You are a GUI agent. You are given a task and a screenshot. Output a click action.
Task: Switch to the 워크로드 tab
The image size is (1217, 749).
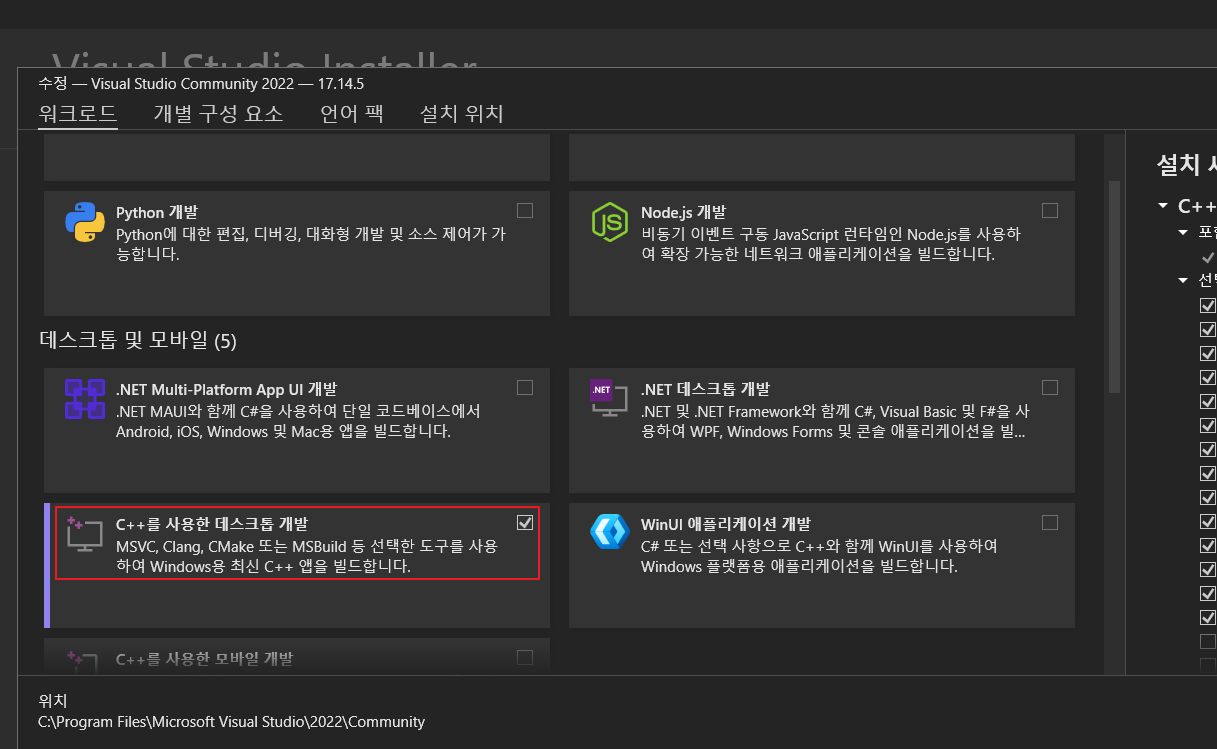78,114
